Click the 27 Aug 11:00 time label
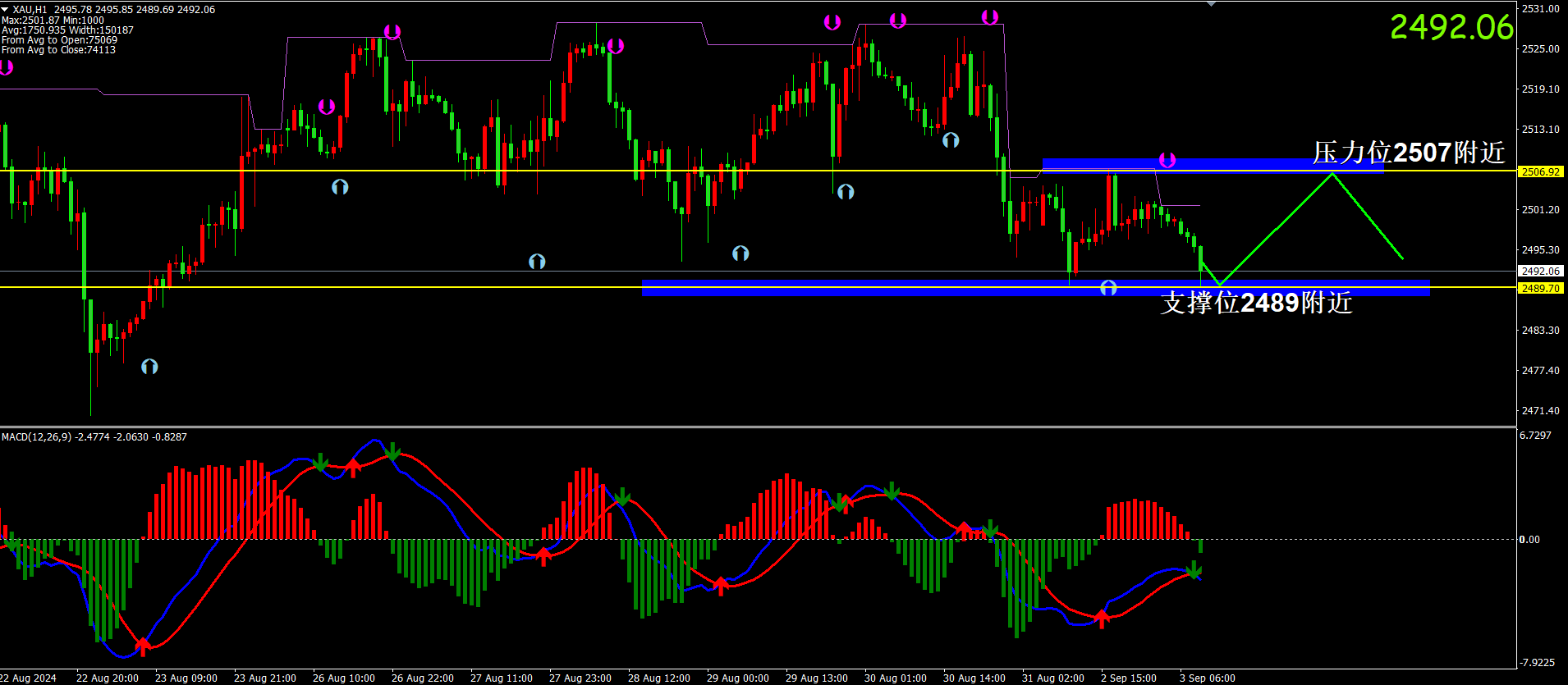The image size is (1568, 685). (x=502, y=678)
